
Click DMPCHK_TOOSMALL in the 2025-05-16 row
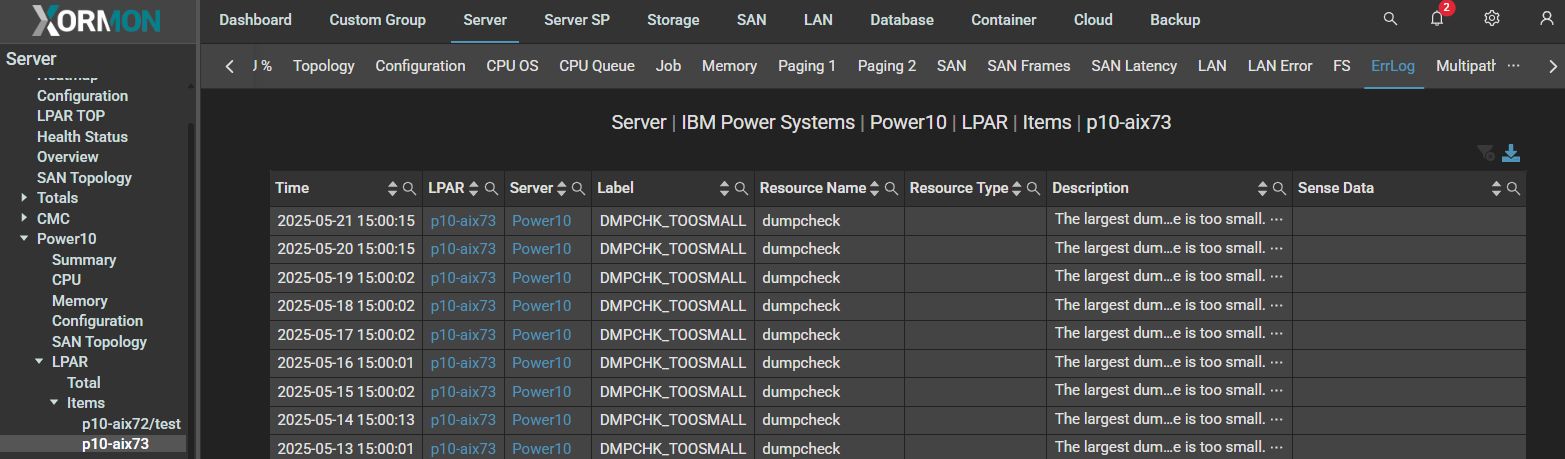point(673,362)
